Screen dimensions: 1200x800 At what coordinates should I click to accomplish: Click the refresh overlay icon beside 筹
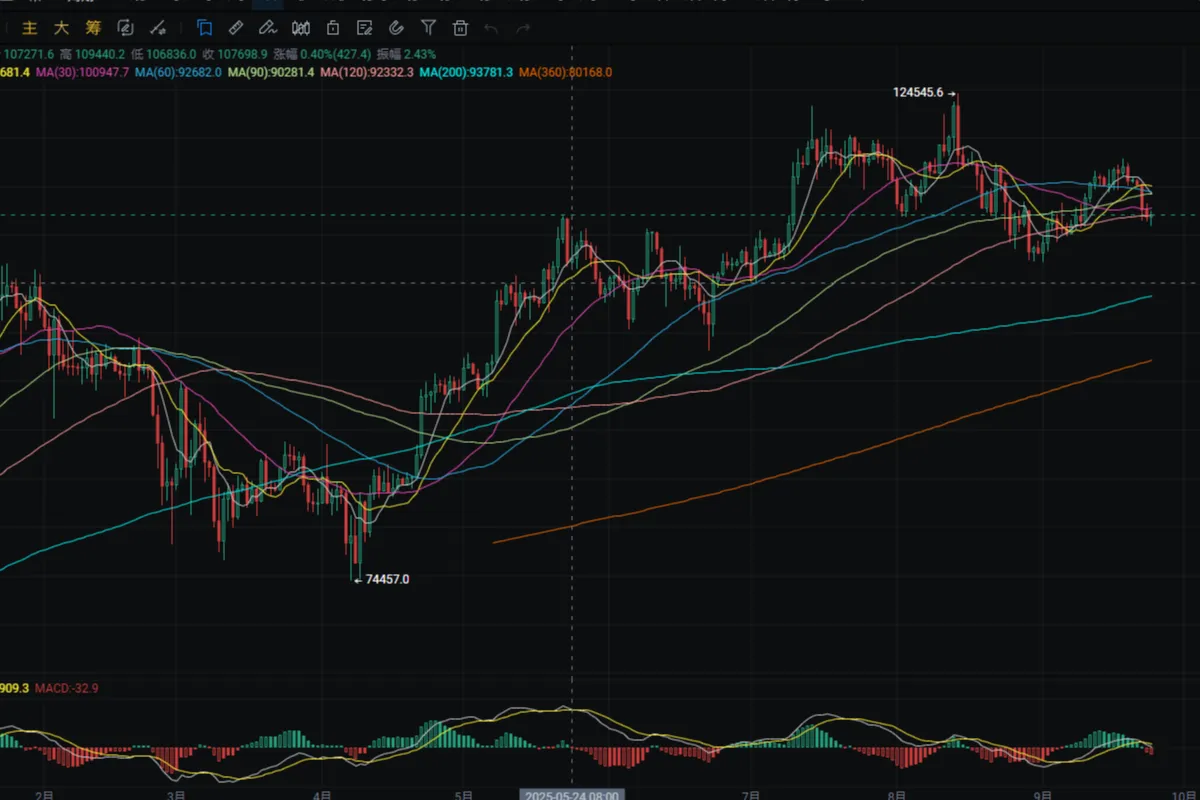click(125, 28)
